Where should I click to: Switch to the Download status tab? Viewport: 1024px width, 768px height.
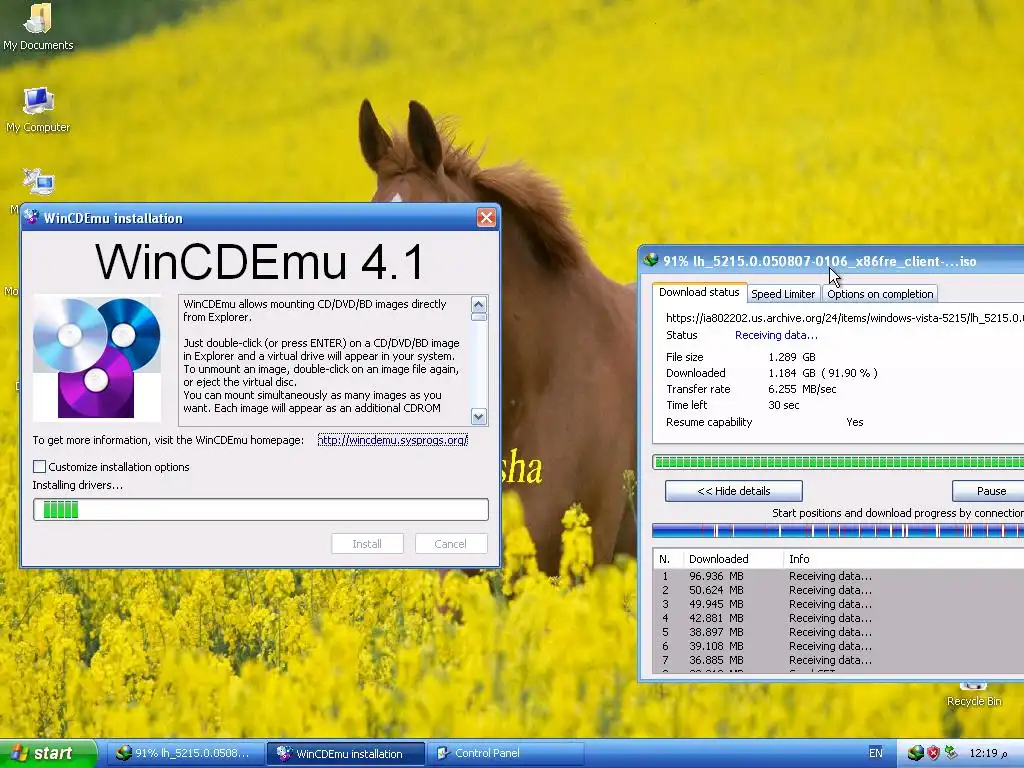point(699,292)
